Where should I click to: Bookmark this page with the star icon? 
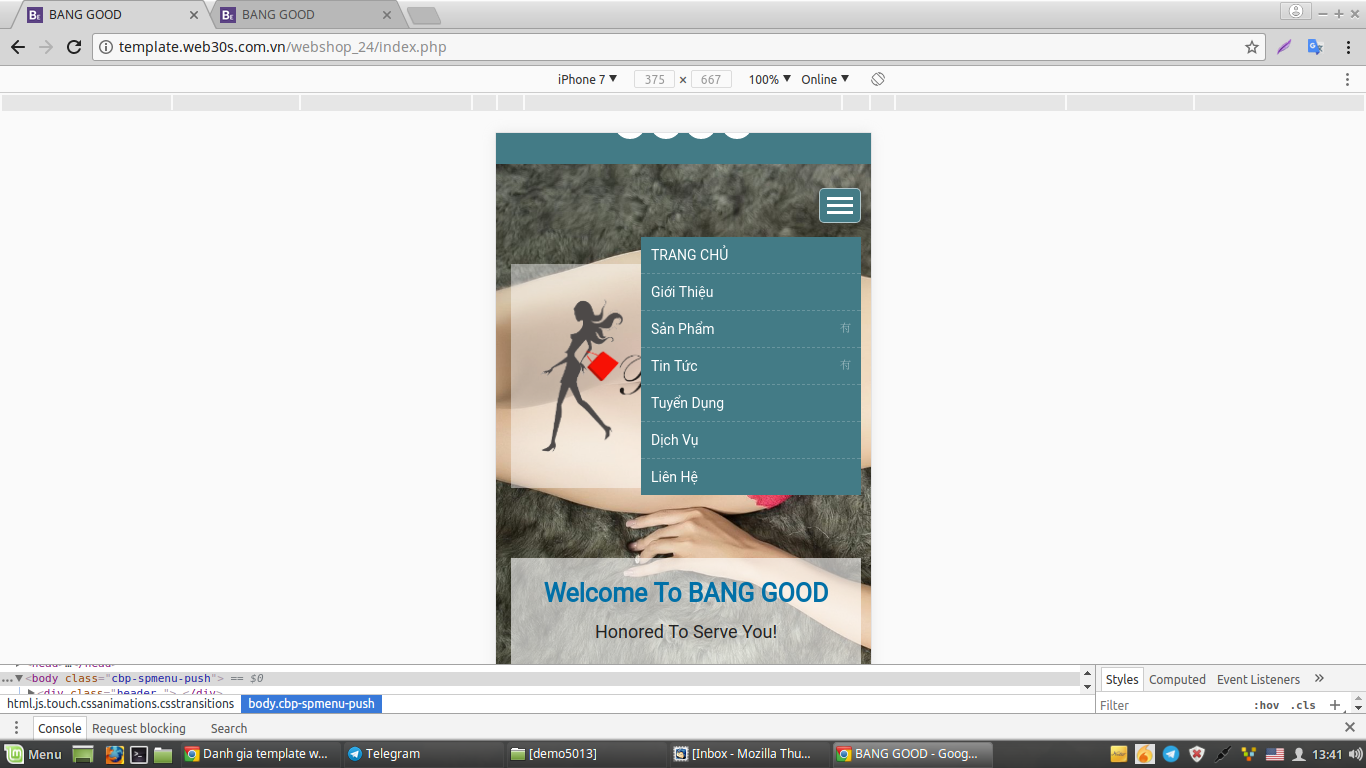(x=1251, y=47)
